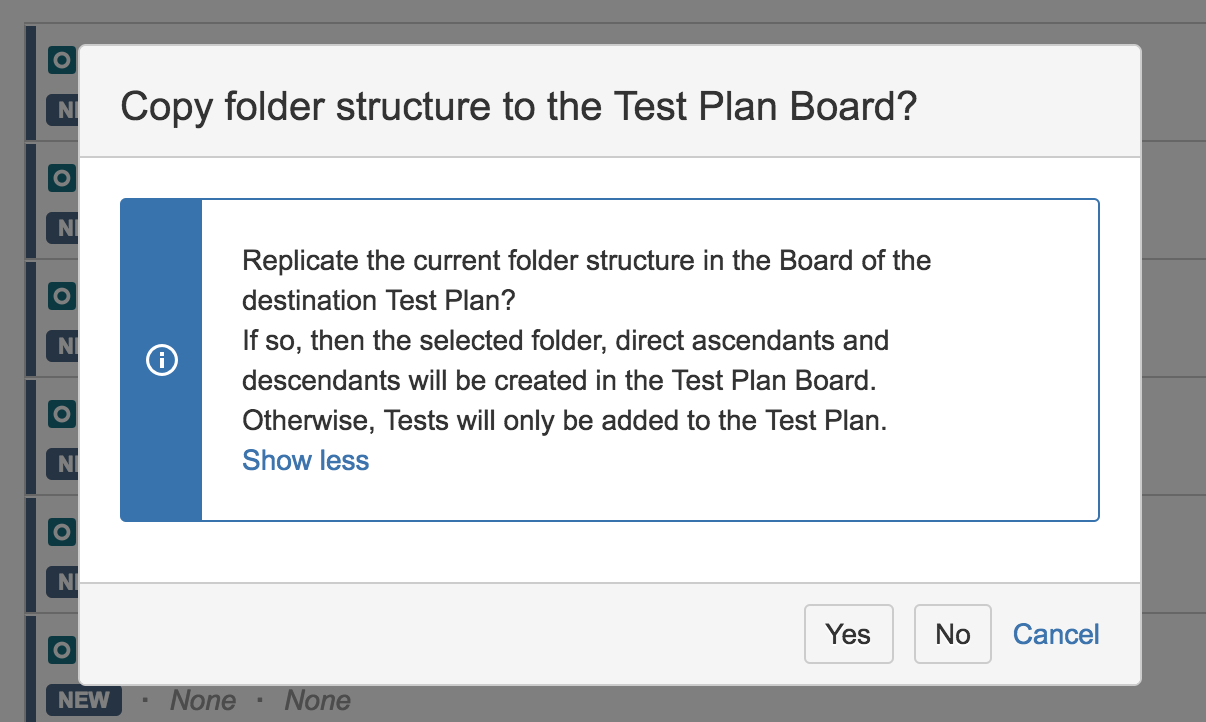Click the topmost test issue icon behind dialog

(62, 60)
